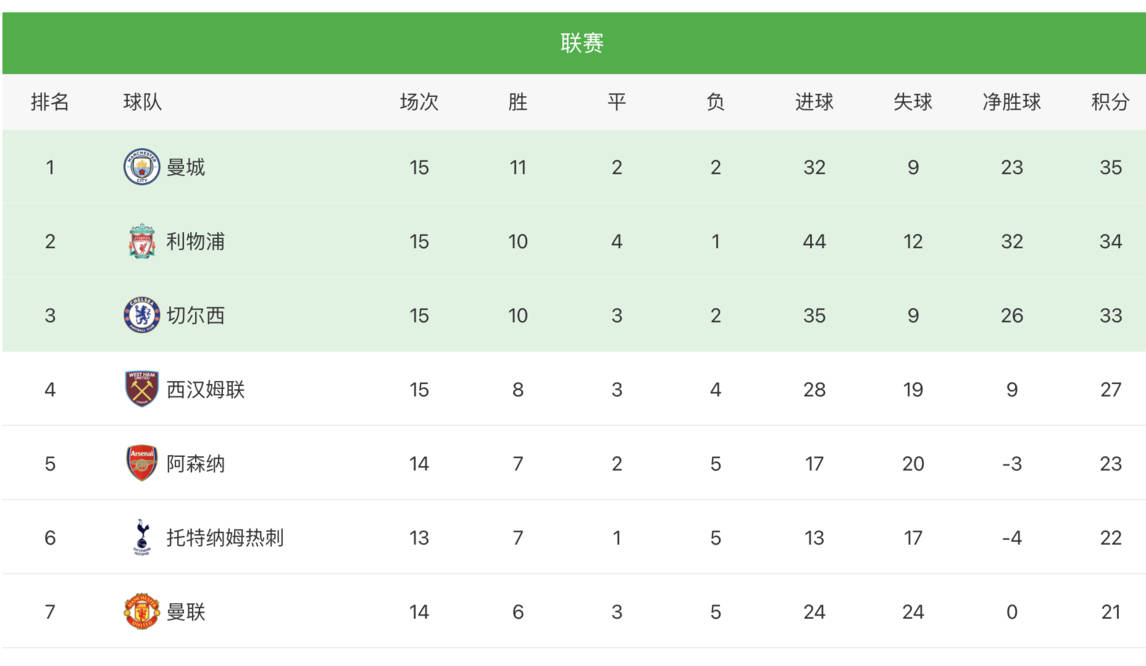Click the Arsenal club crest

click(142, 463)
